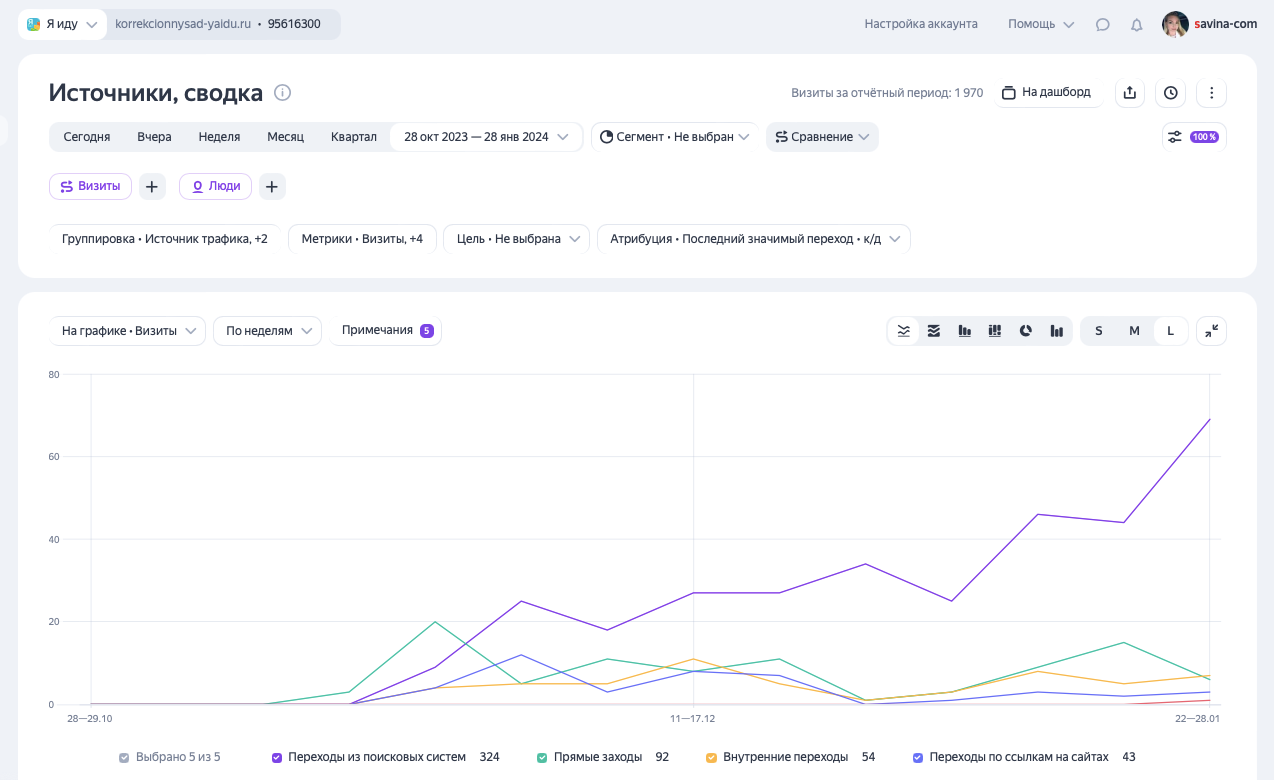The height and width of the screenshot is (780, 1274).
Task: Click the info icon next to report title
Action: click(283, 93)
